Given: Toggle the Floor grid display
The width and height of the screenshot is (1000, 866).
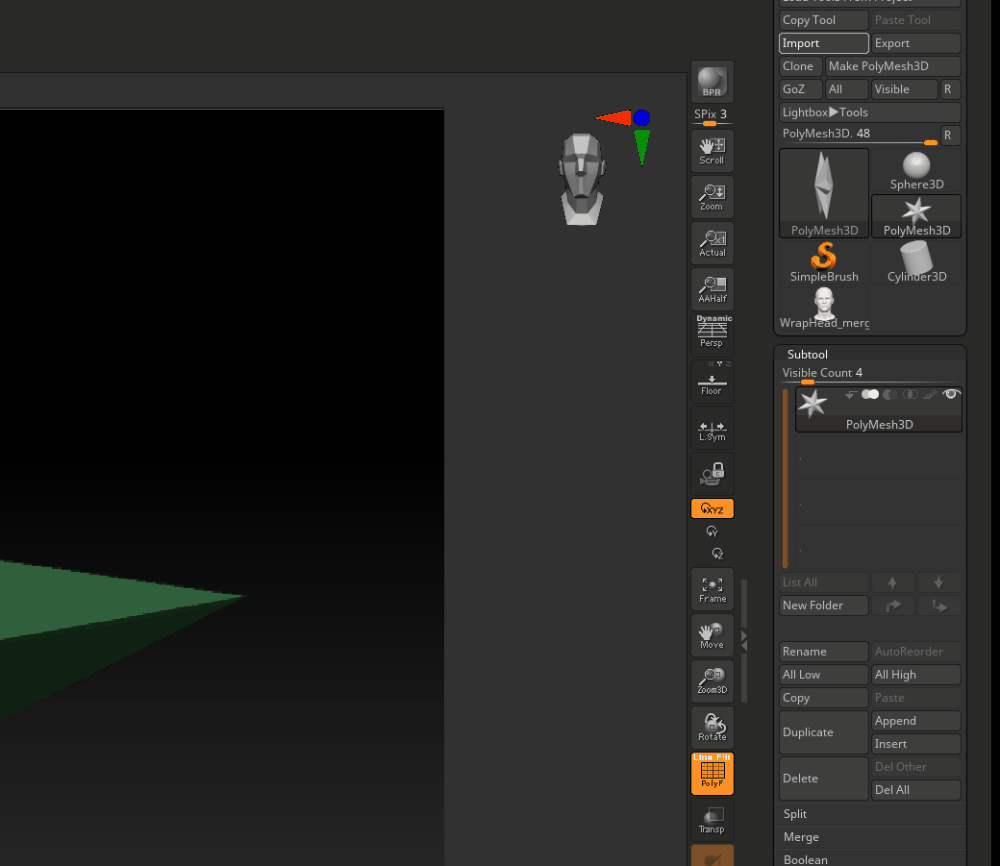Looking at the screenshot, I should (712, 382).
